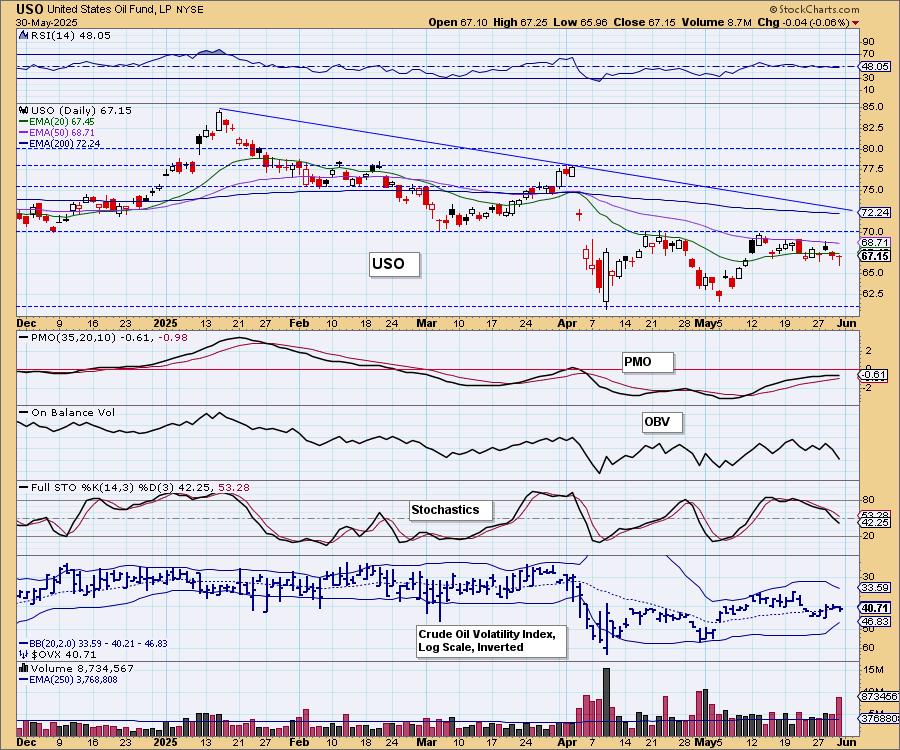Click the boxed USO annotation on the price chart
This screenshot has width=900, height=750.
click(394, 264)
